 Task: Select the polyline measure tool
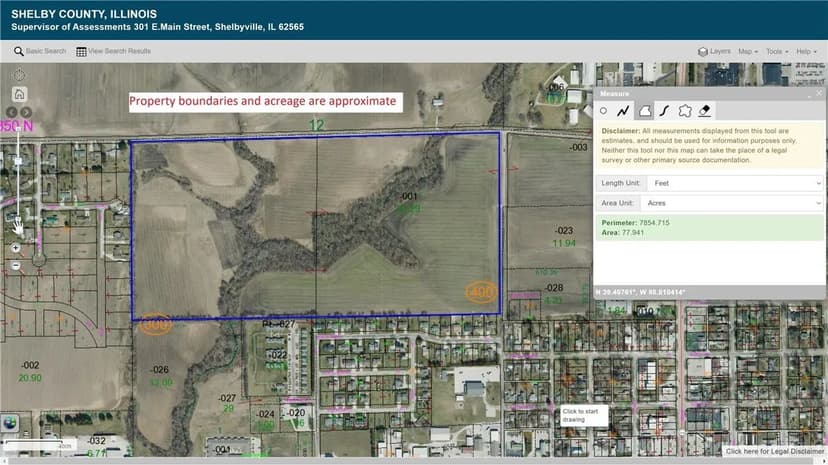pos(624,111)
